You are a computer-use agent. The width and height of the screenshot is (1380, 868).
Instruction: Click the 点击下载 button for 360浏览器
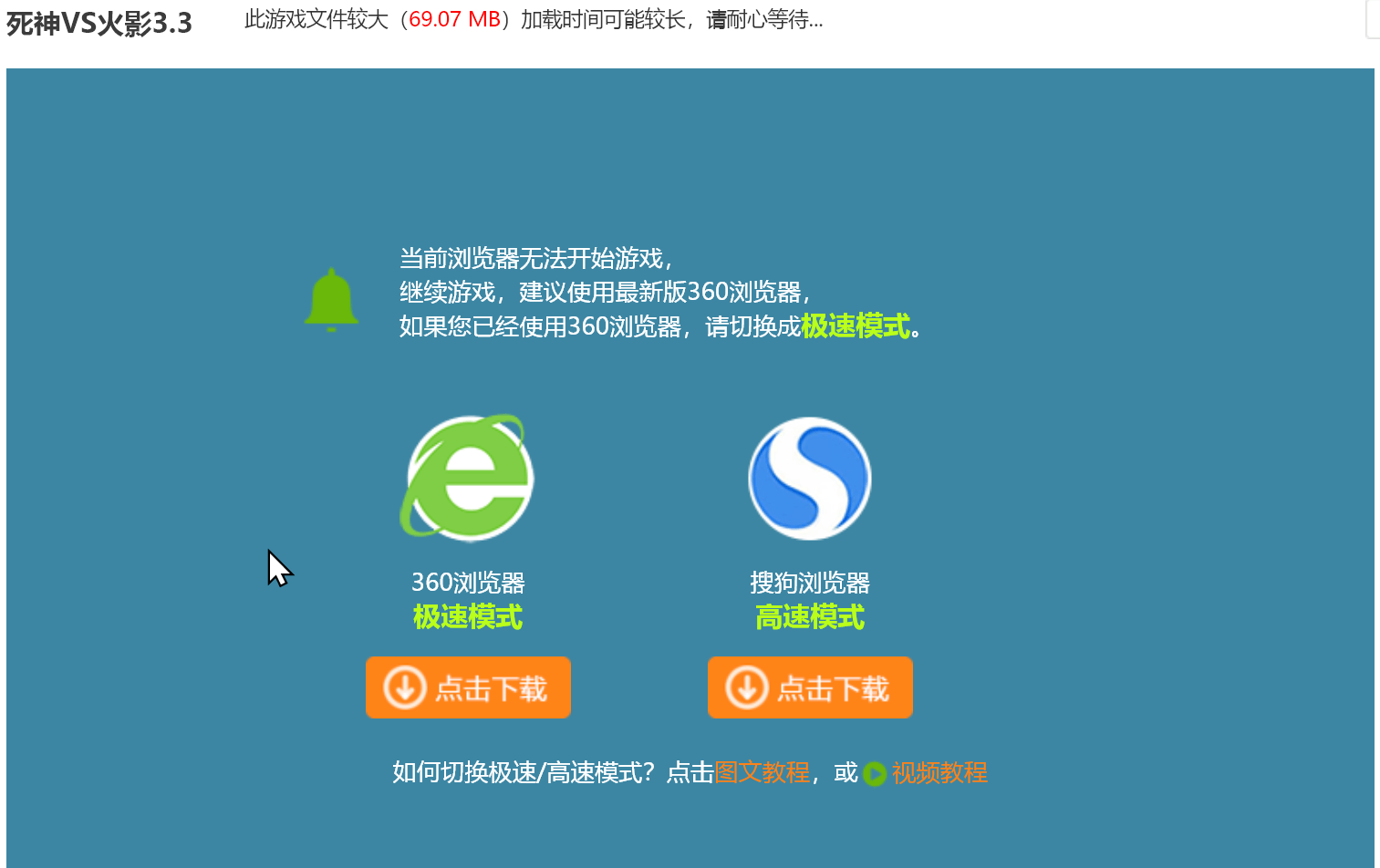(x=467, y=687)
